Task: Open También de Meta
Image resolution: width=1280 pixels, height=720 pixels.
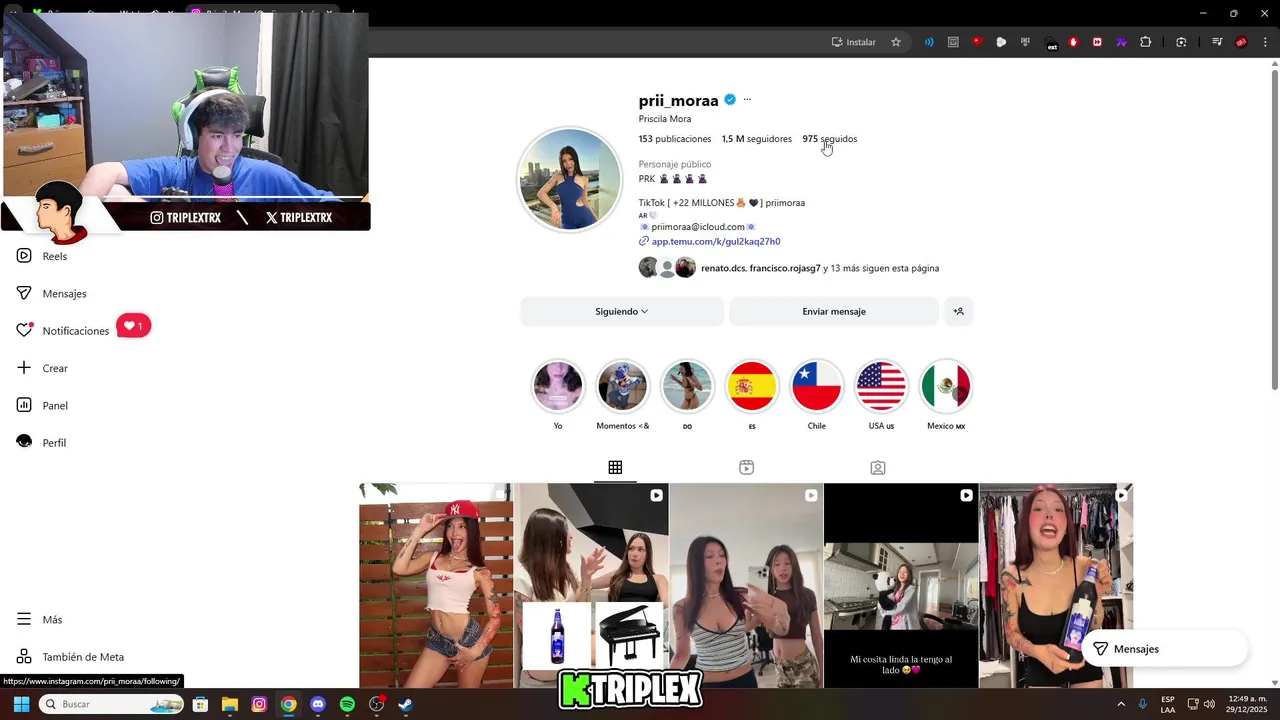Action: click(70, 657)
